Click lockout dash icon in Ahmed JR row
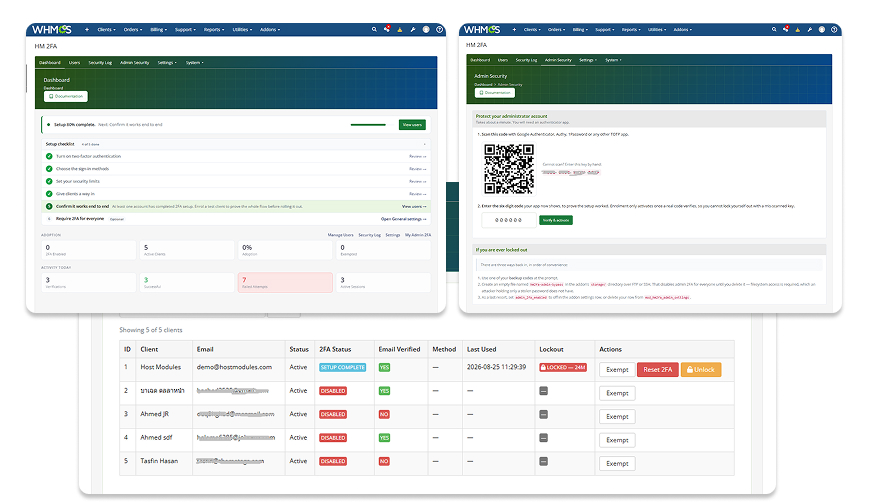The height and width of the screenshot is (502, 892). tap(544, 414)
